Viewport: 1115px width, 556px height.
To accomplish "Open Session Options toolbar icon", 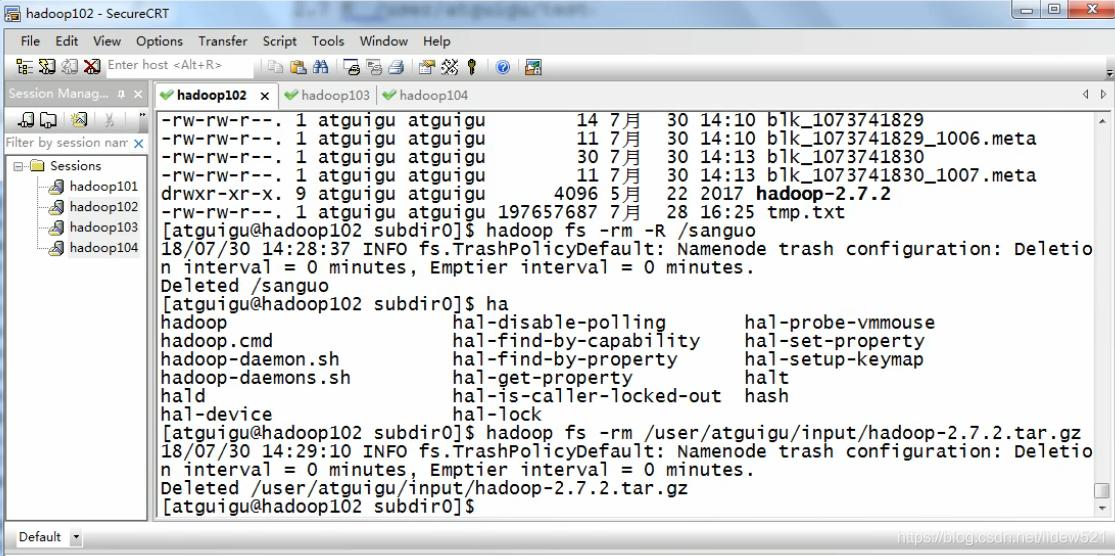I will coord(427,67).
